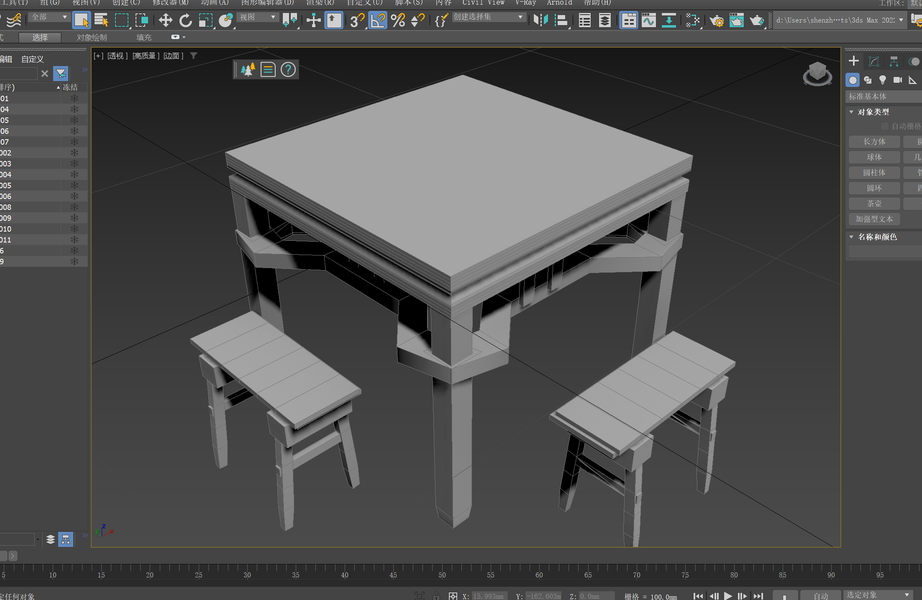Click the floating toolbar help icon
Image resolution: width=922 pixels, height=600 pixels.
(x=288, y=69)
